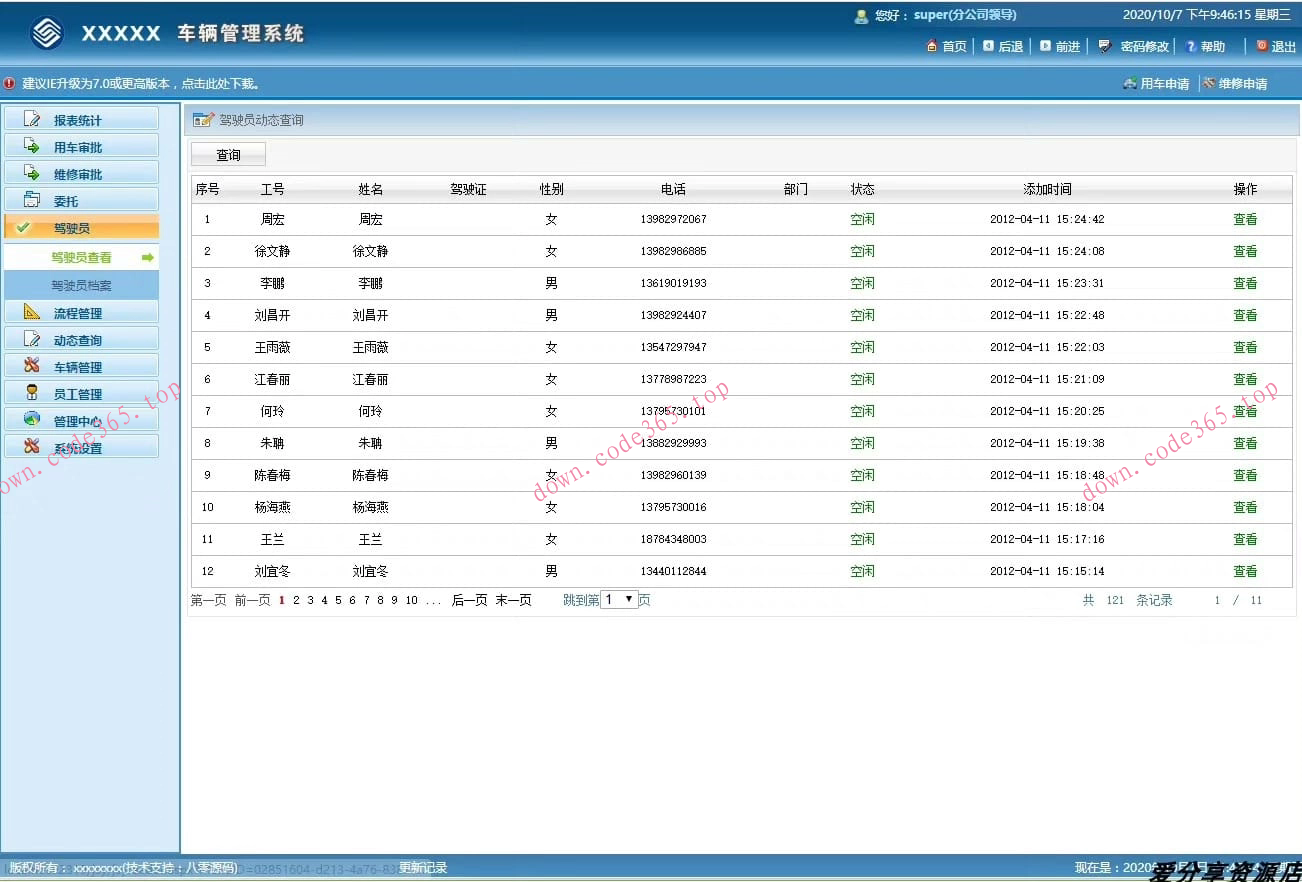Viewport: 1302px width, 882px height.
Task: Expand the 系统设置 sidebar section
Action: (x=81, y=448)
